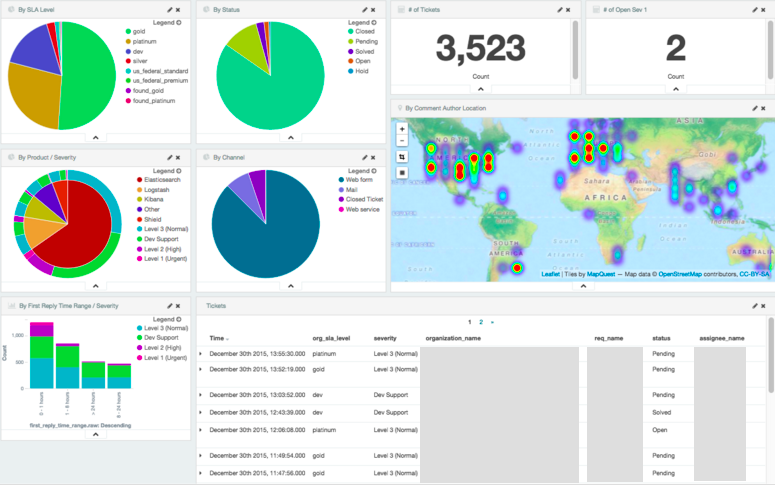Toggle legend in By Product / Severity panel
The width and height of the screenshot is (775, 485).
167,171
